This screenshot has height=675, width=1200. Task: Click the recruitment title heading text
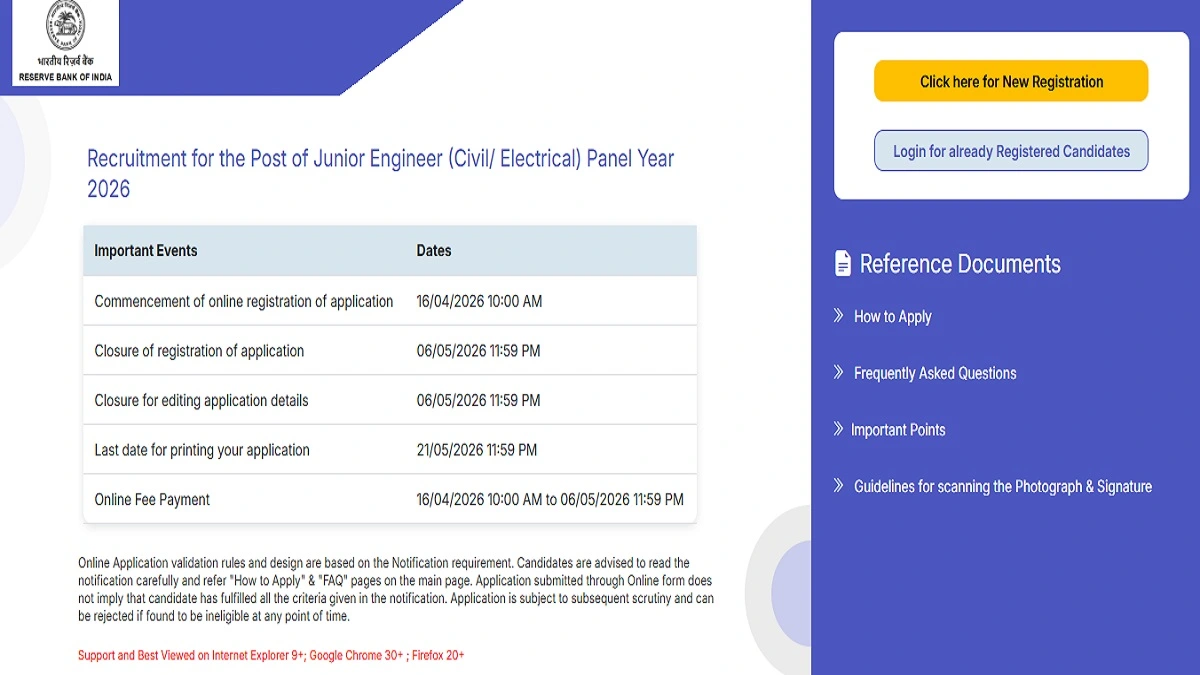coord(380,173)
